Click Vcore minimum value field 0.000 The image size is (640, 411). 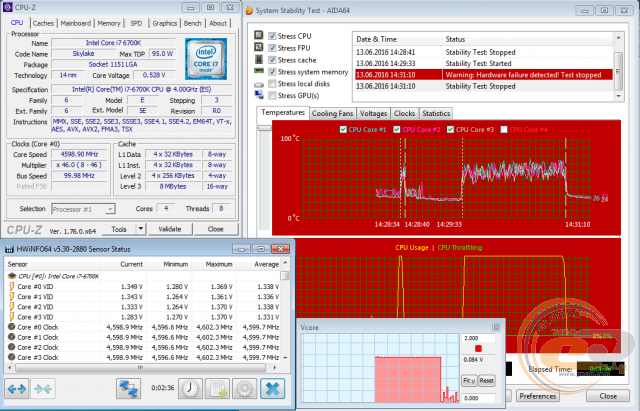[x=478, y=398]
